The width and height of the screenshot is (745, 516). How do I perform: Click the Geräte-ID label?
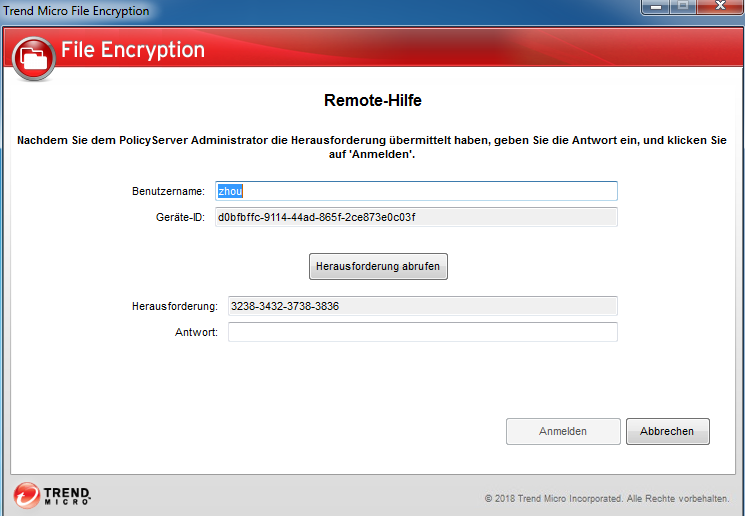click(x=180, y=217)
